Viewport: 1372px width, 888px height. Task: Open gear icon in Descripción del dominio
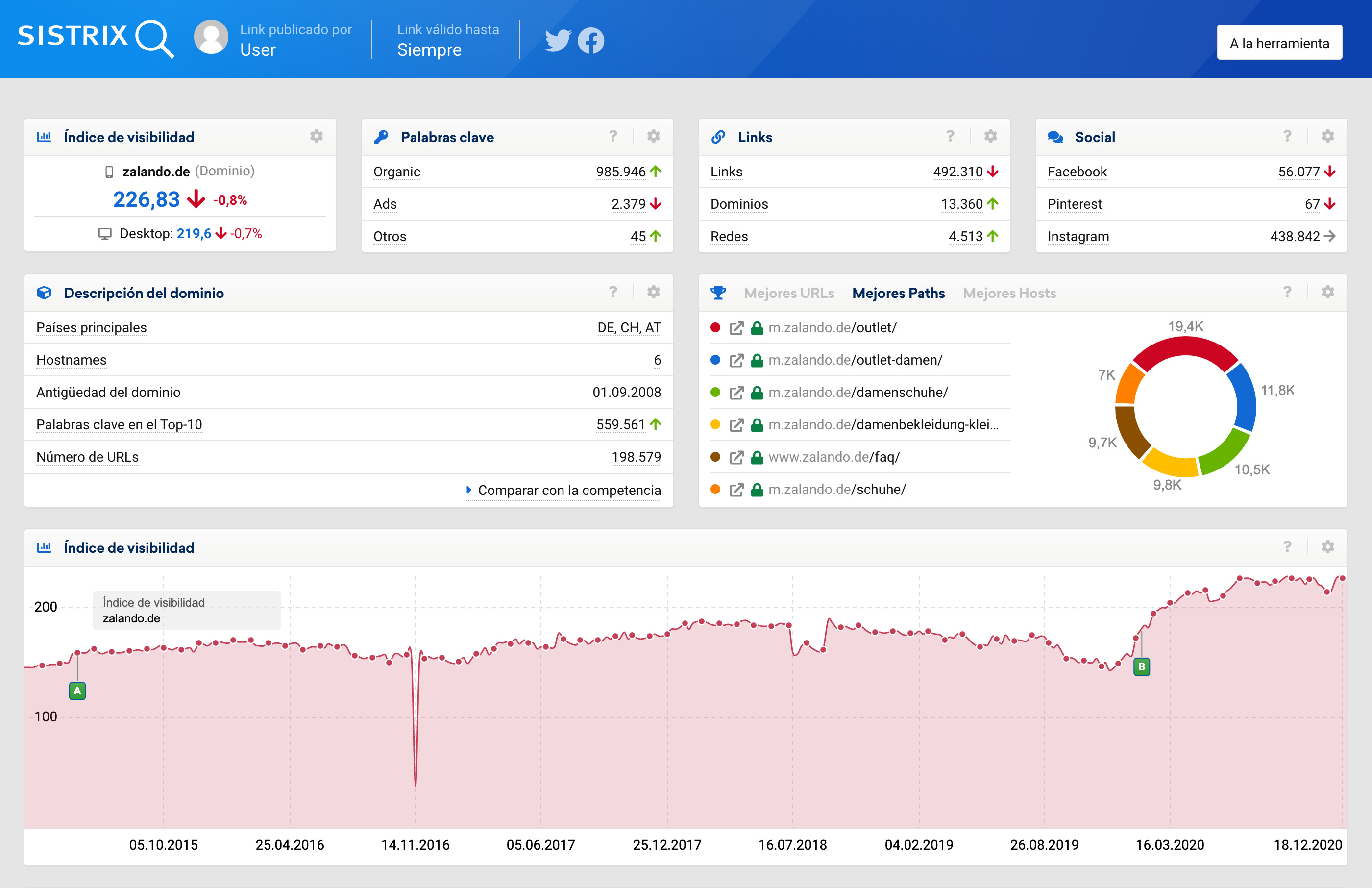[x=653, y=292]
